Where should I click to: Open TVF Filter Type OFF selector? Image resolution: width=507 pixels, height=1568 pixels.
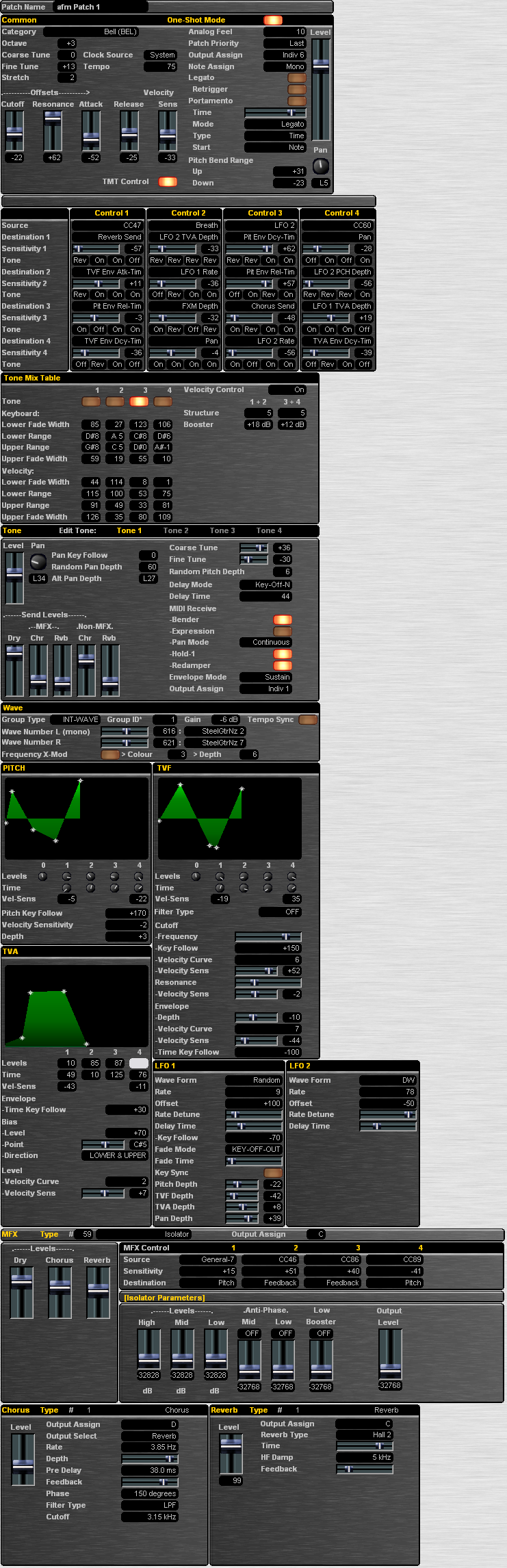pyautogui.click(x=280, y=912)
